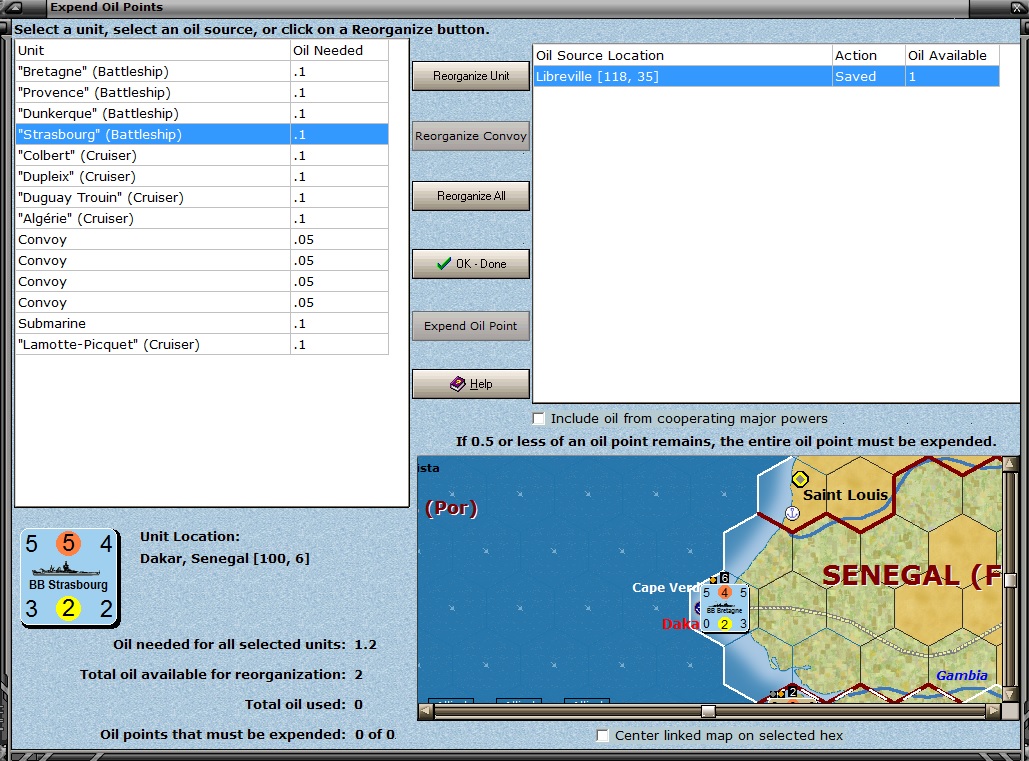Image resolution: width=1029 pixels, height=761 pixels.
Task: Click the Gambia label on map
Action: point(961,675)
